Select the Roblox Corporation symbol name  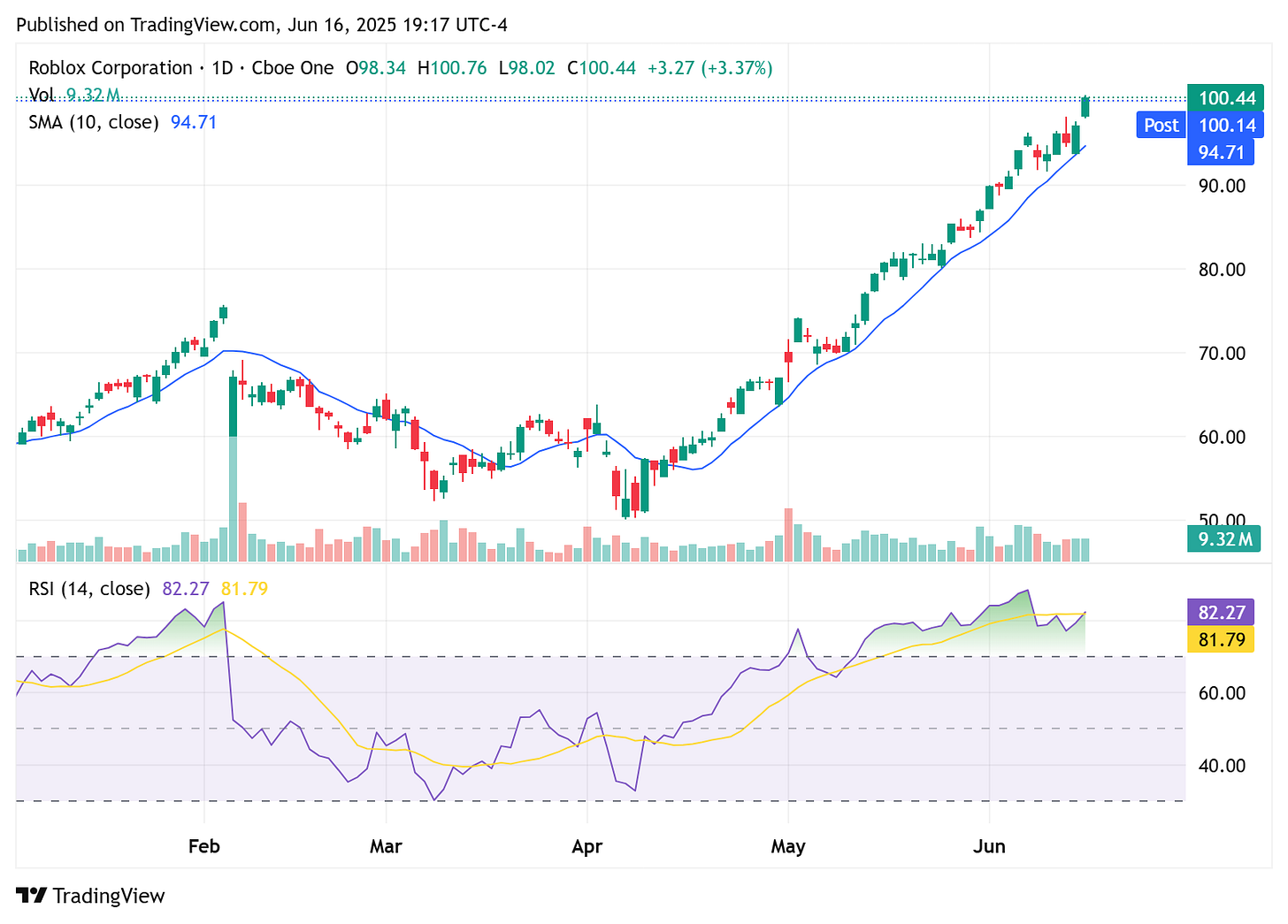pos(111,67)
